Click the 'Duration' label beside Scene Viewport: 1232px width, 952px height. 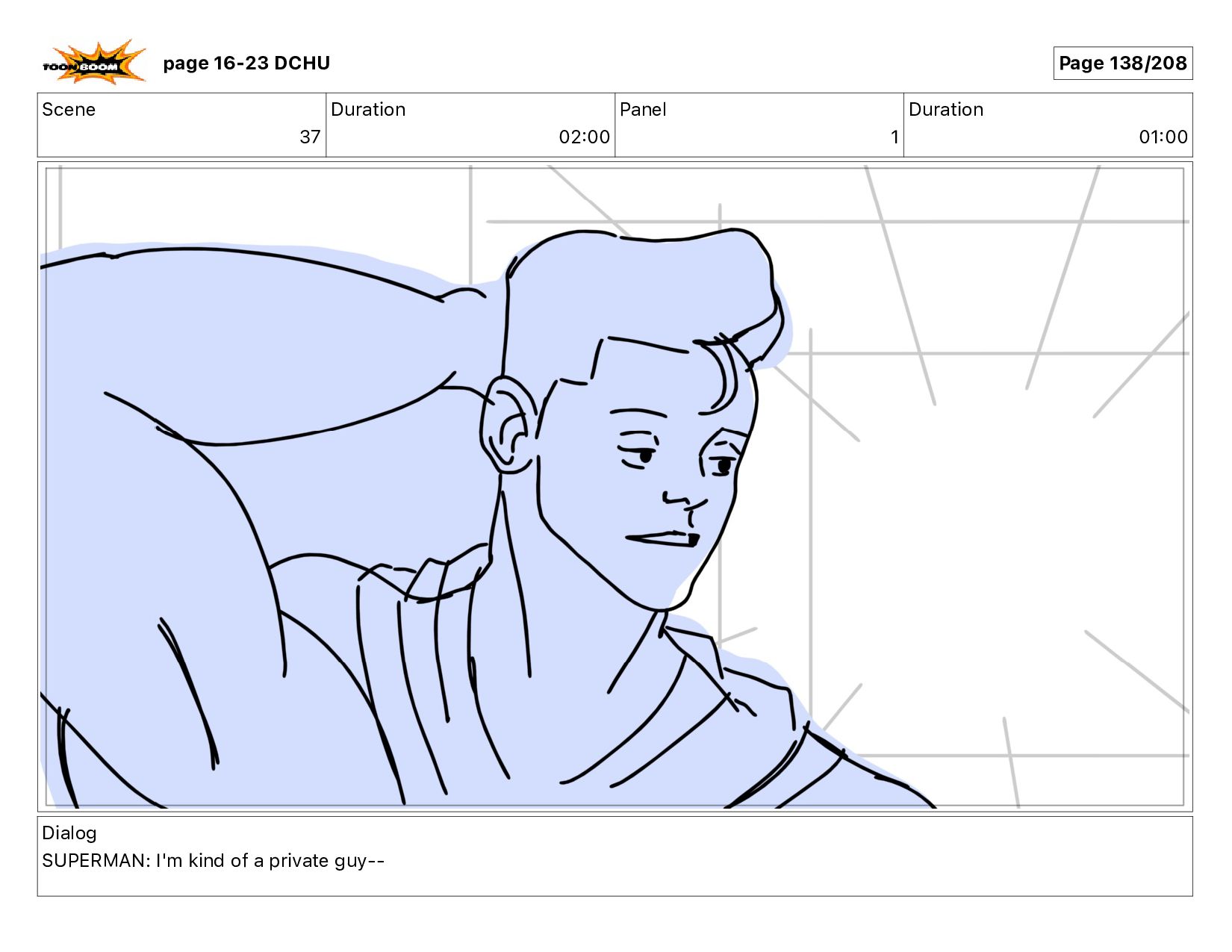[368, 110]
